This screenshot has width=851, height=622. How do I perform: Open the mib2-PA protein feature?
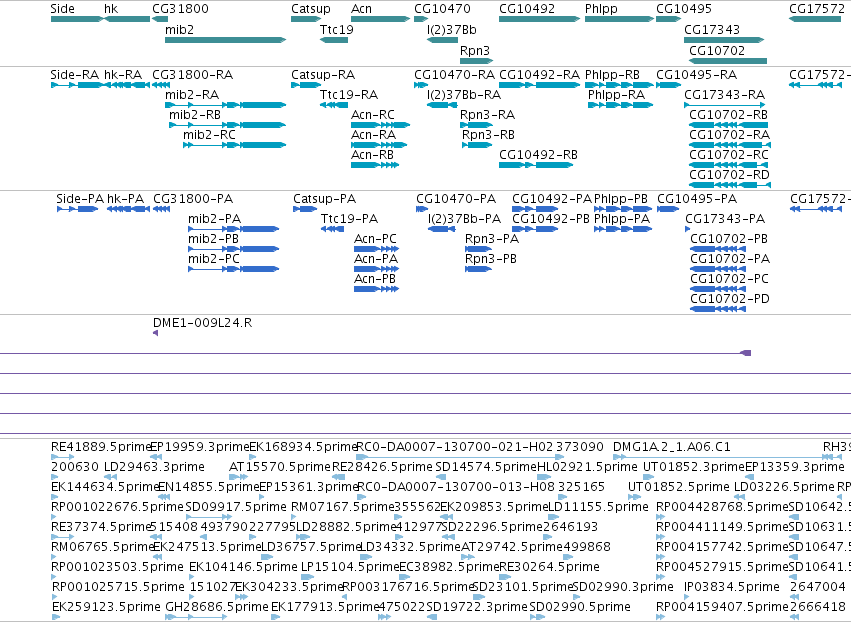pos(233,229)
